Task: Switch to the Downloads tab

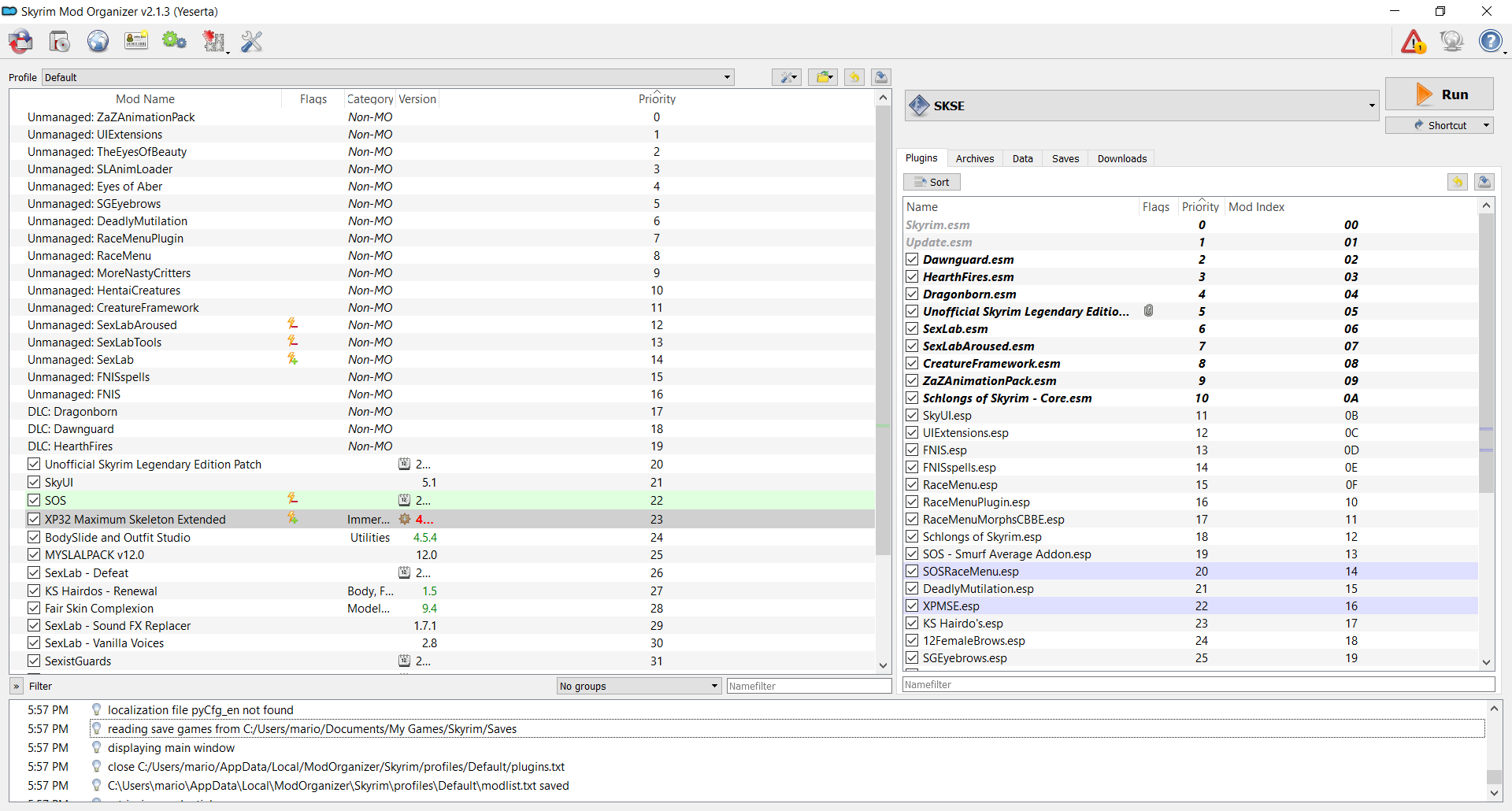Action: [x=1121, y=158]
